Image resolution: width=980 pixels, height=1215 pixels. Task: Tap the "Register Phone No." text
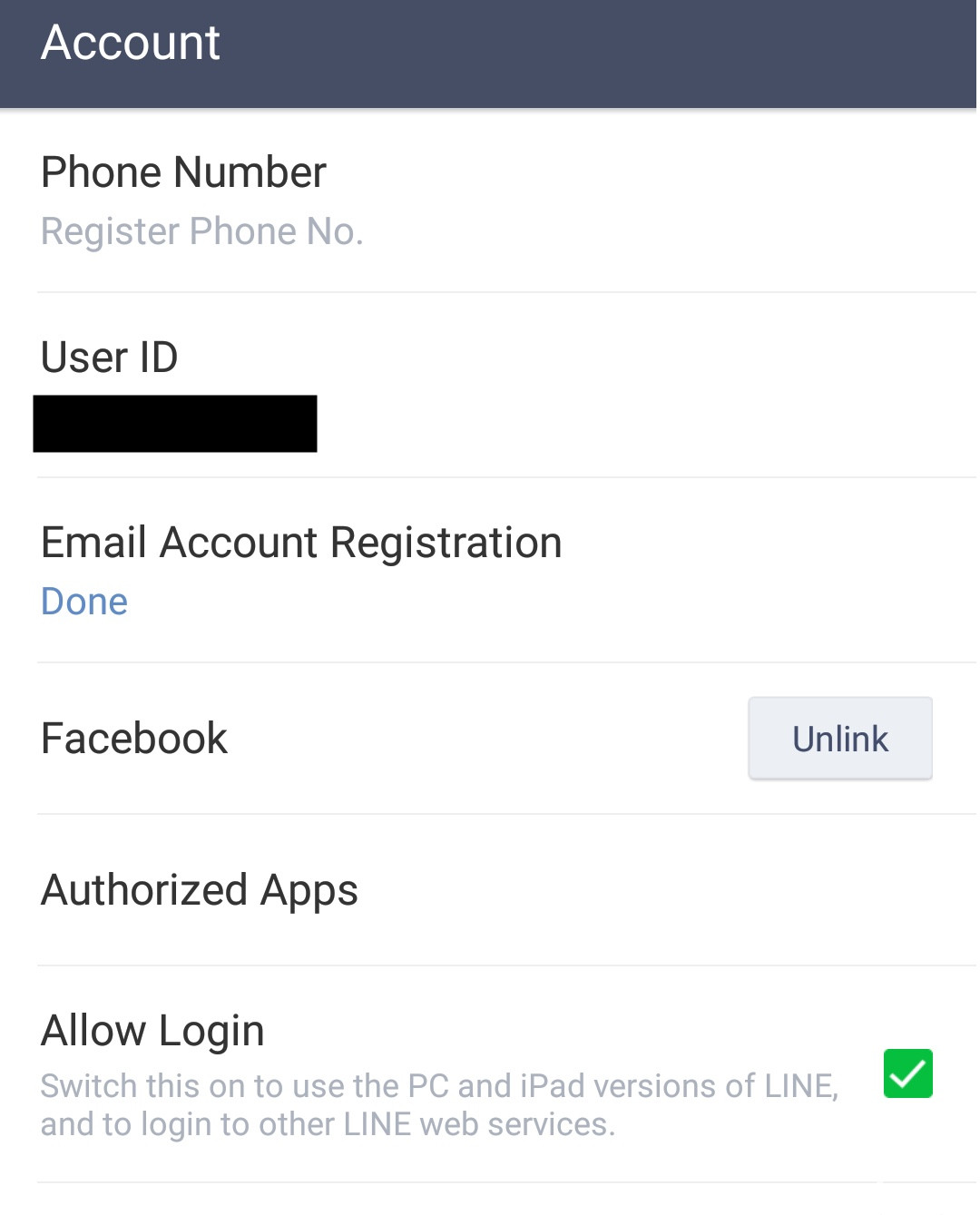point(202,232)
